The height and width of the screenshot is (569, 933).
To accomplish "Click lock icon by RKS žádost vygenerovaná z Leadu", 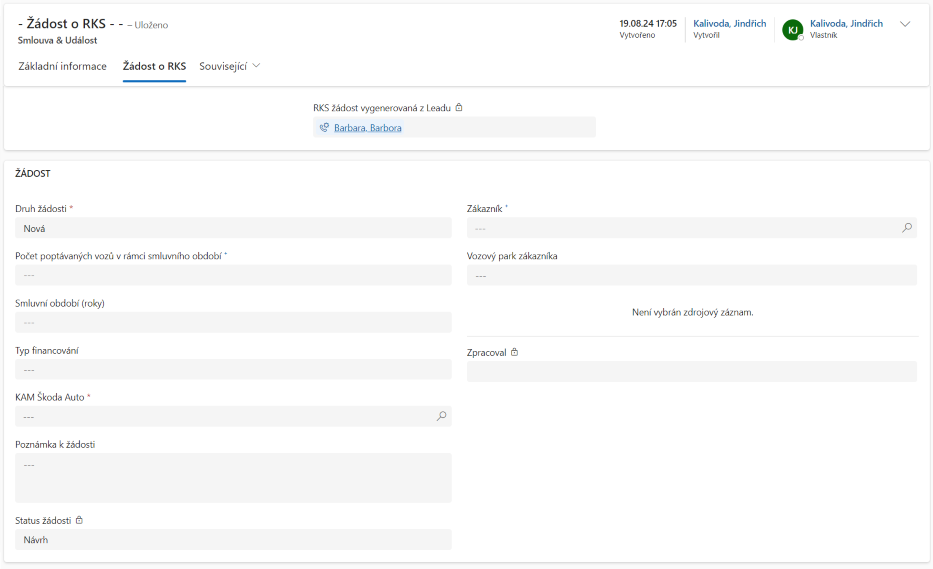I will click(459, 107).
